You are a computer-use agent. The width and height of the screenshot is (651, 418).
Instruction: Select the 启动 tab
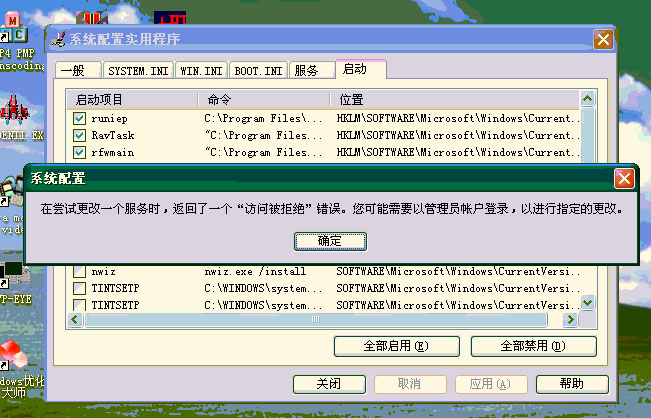point(361,69)
